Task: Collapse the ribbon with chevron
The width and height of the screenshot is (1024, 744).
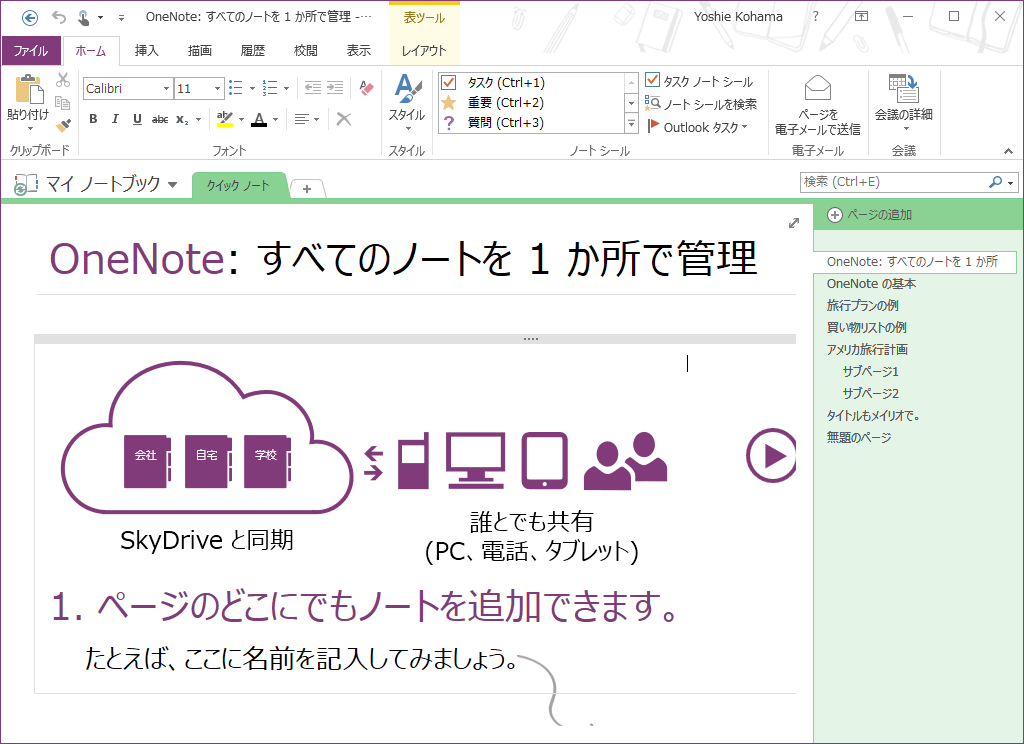Action: click(1008, 151)
